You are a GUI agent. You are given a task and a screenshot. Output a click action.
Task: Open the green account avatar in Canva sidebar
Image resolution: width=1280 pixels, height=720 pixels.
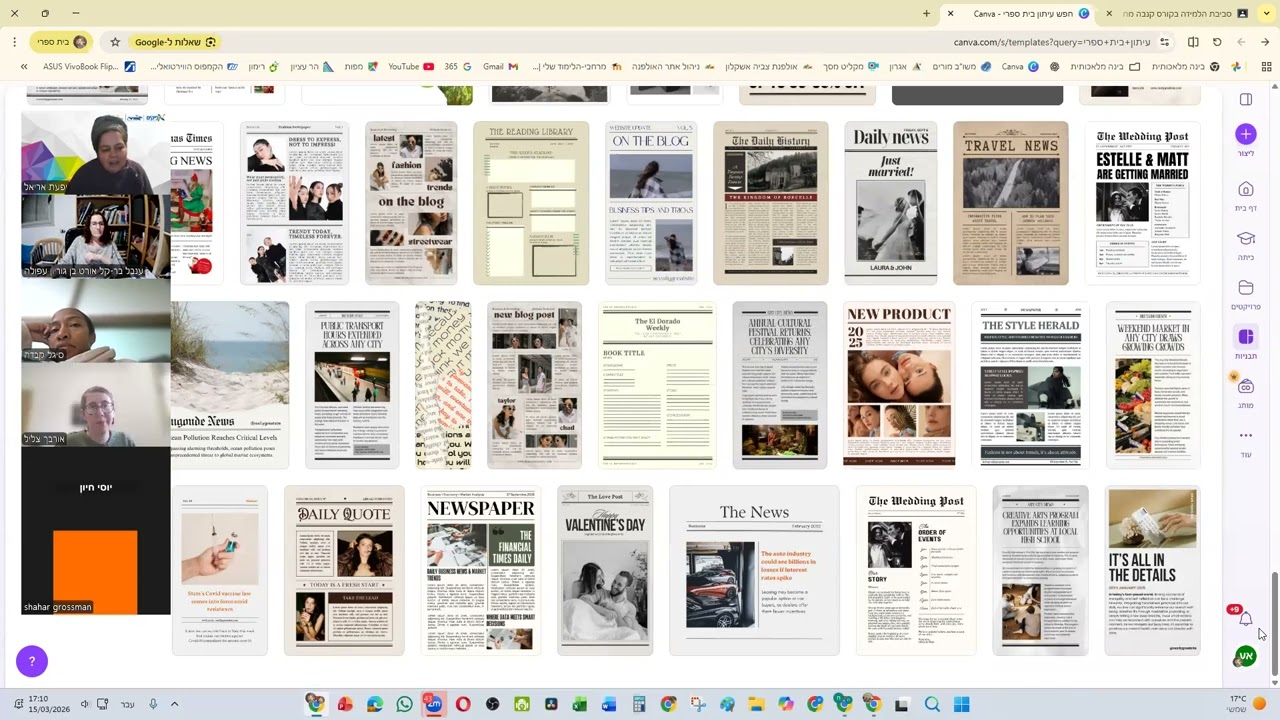coord(1245,656)
